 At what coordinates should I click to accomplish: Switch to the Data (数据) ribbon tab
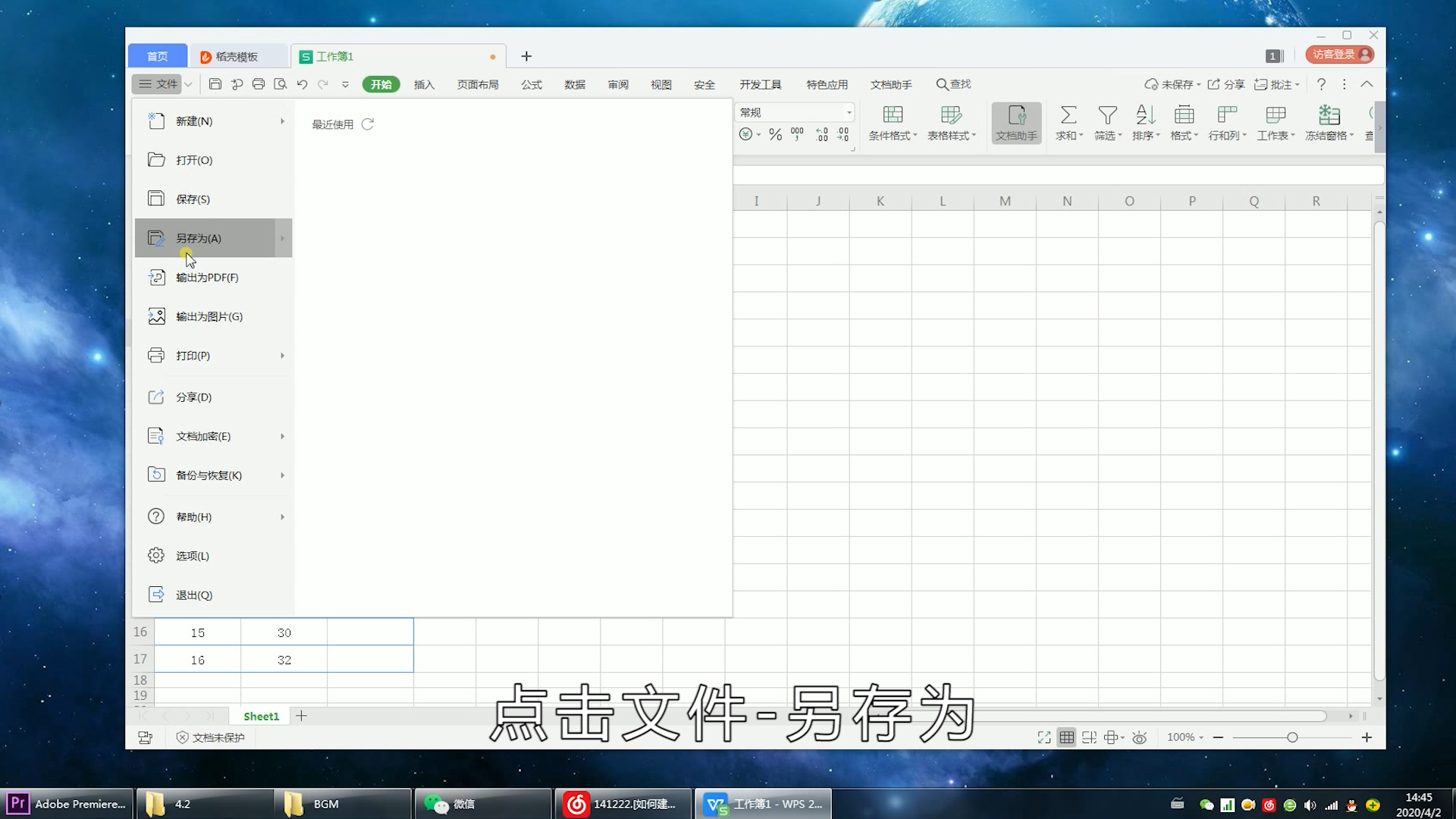pos(575,84)
